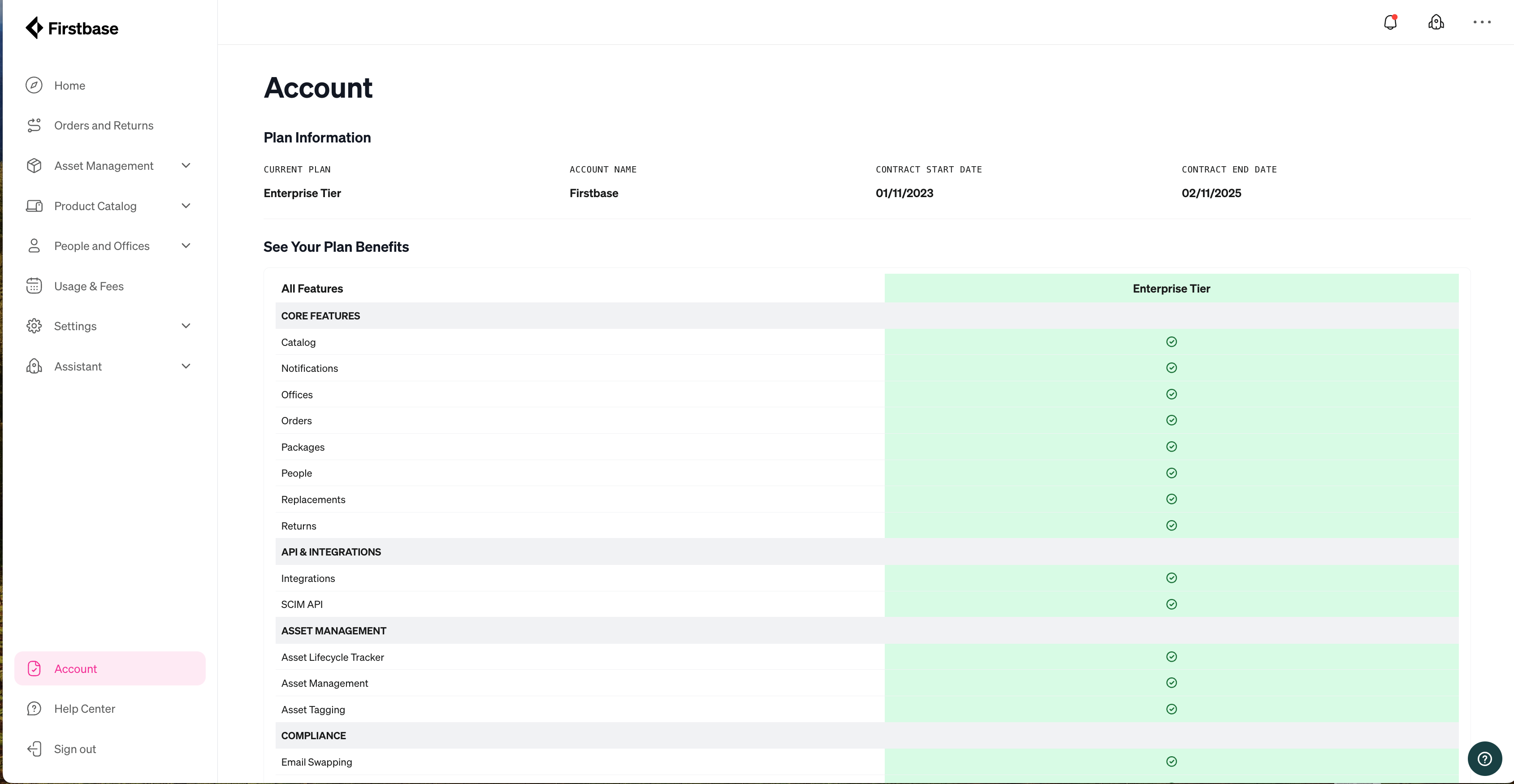Click the Firstbase logo

tap(72, 28)
